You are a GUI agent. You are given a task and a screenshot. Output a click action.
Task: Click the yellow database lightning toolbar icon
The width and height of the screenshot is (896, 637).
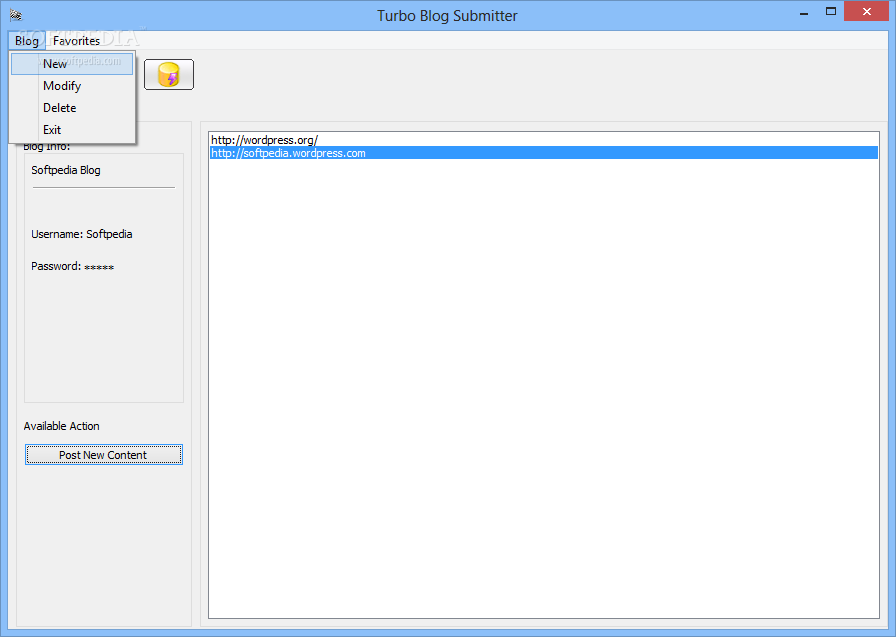click(x=169, y=74)
